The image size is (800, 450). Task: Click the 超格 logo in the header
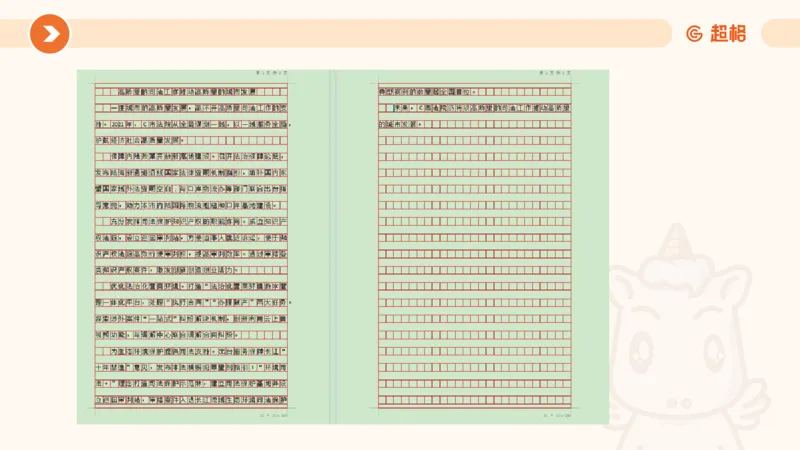[x=716, y=34]
